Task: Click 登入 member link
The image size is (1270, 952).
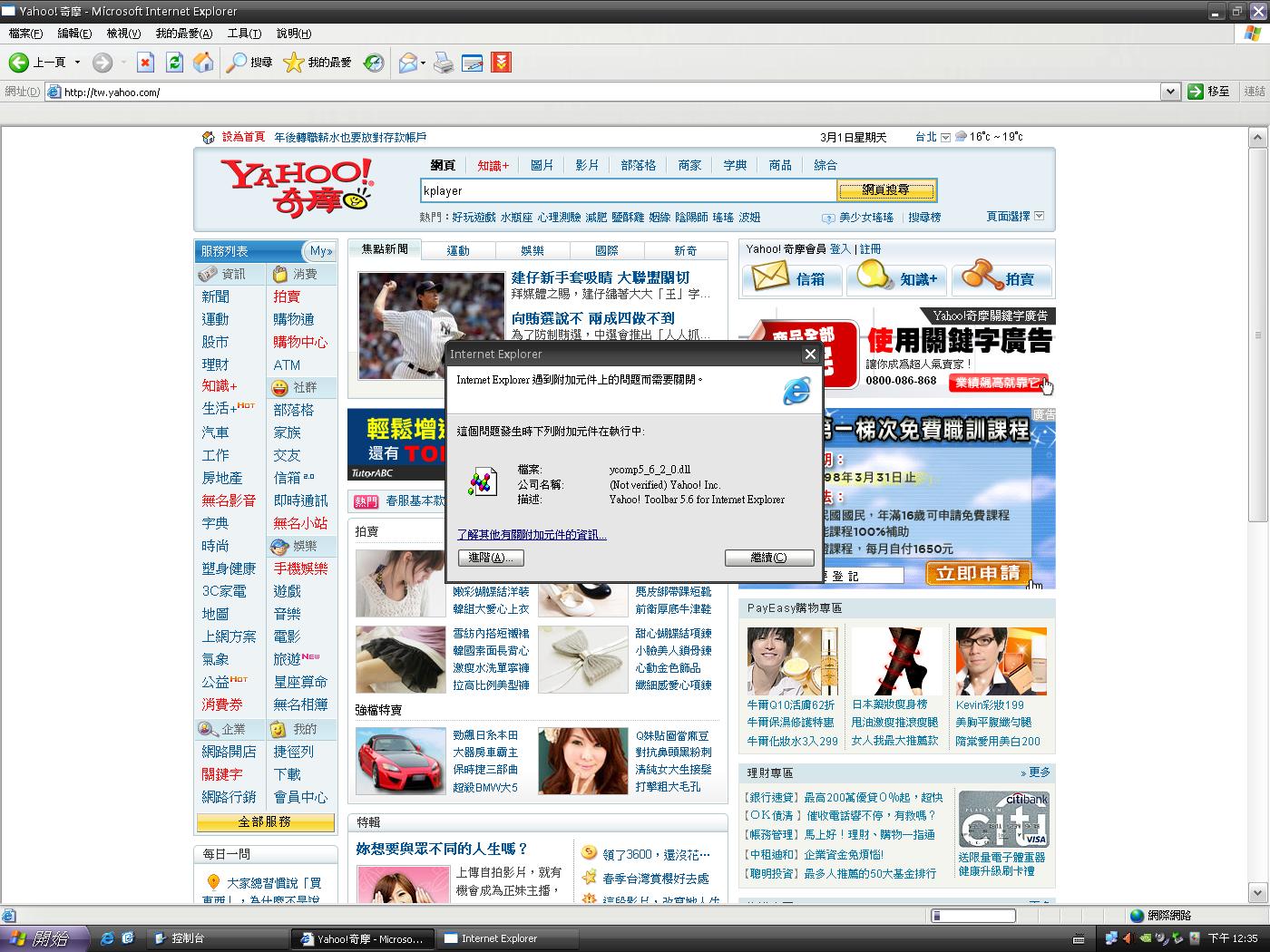Action: [840, 248]
